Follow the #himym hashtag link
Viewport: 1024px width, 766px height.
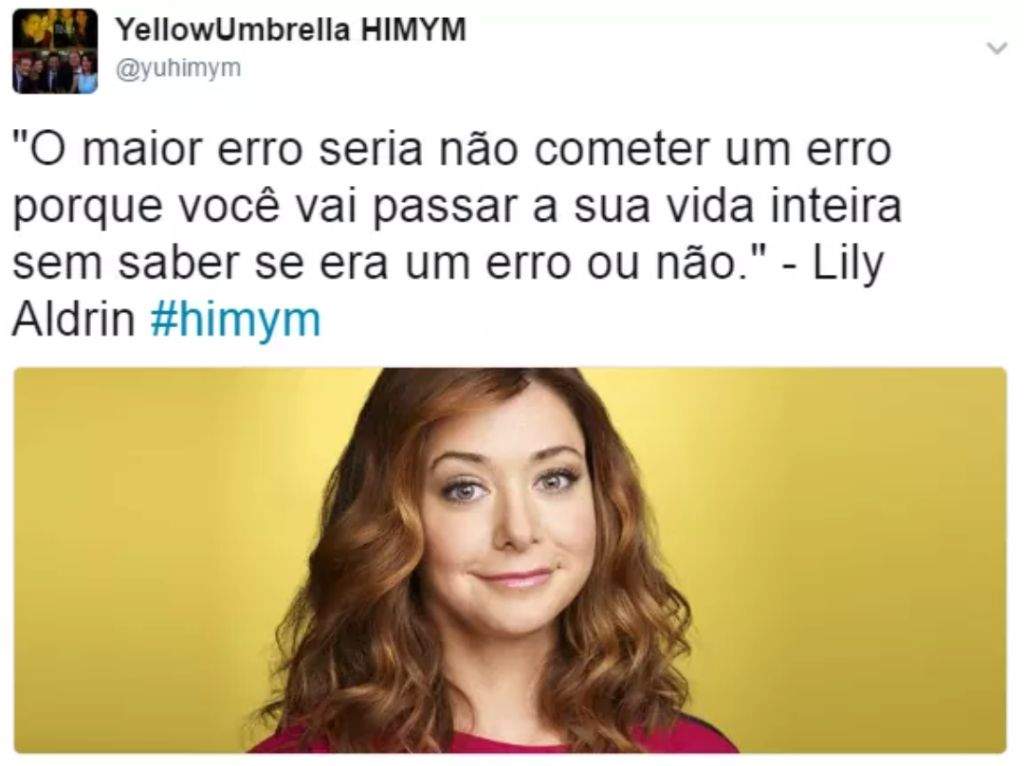tap(236, 321)
